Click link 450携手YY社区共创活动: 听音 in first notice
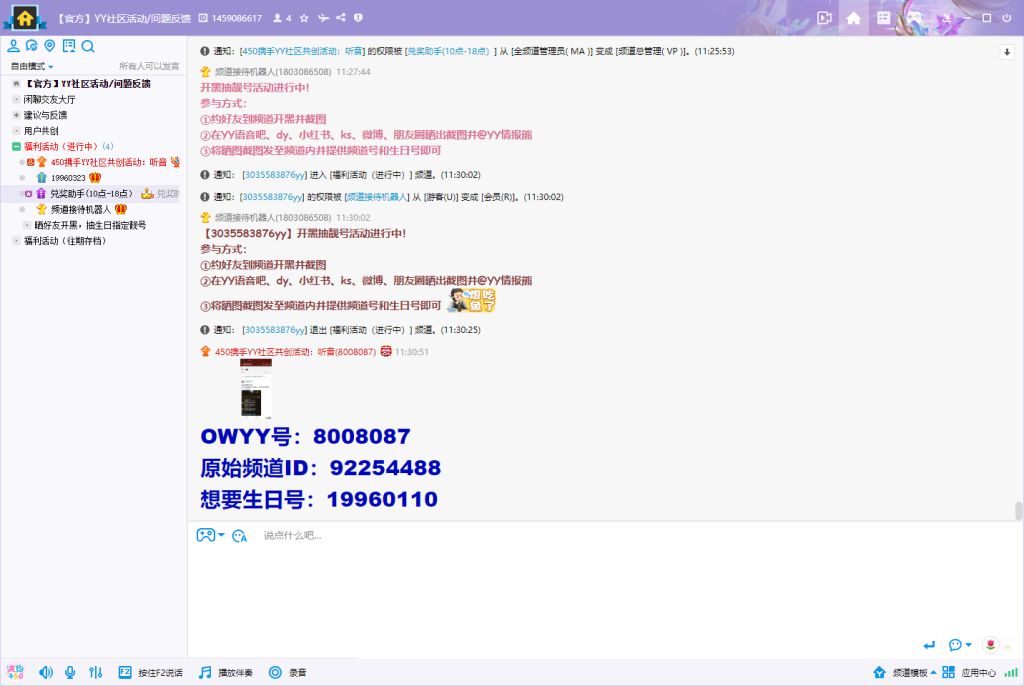 click(302, 51)
